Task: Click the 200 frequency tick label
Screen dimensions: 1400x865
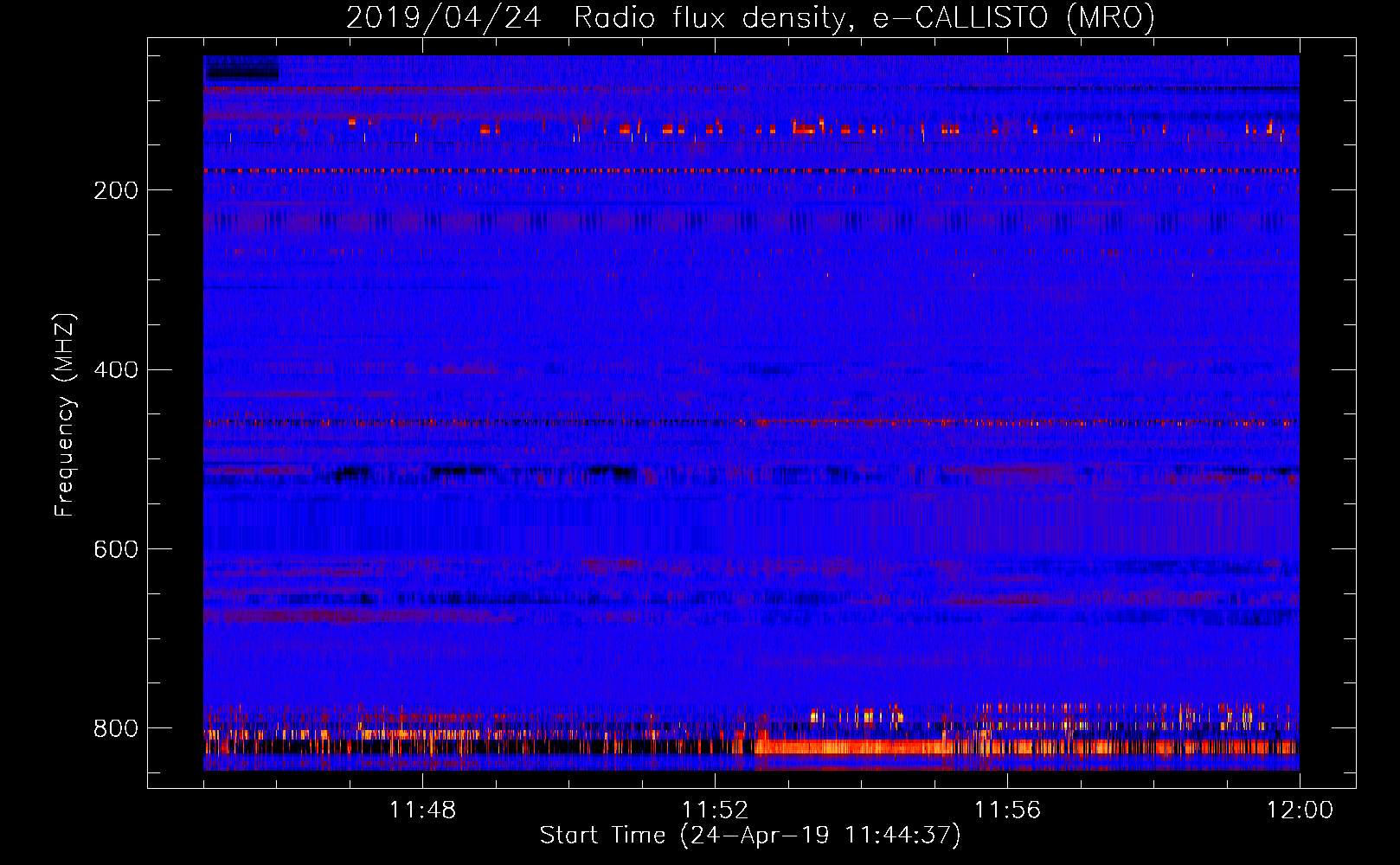Action: coord(116,190)
